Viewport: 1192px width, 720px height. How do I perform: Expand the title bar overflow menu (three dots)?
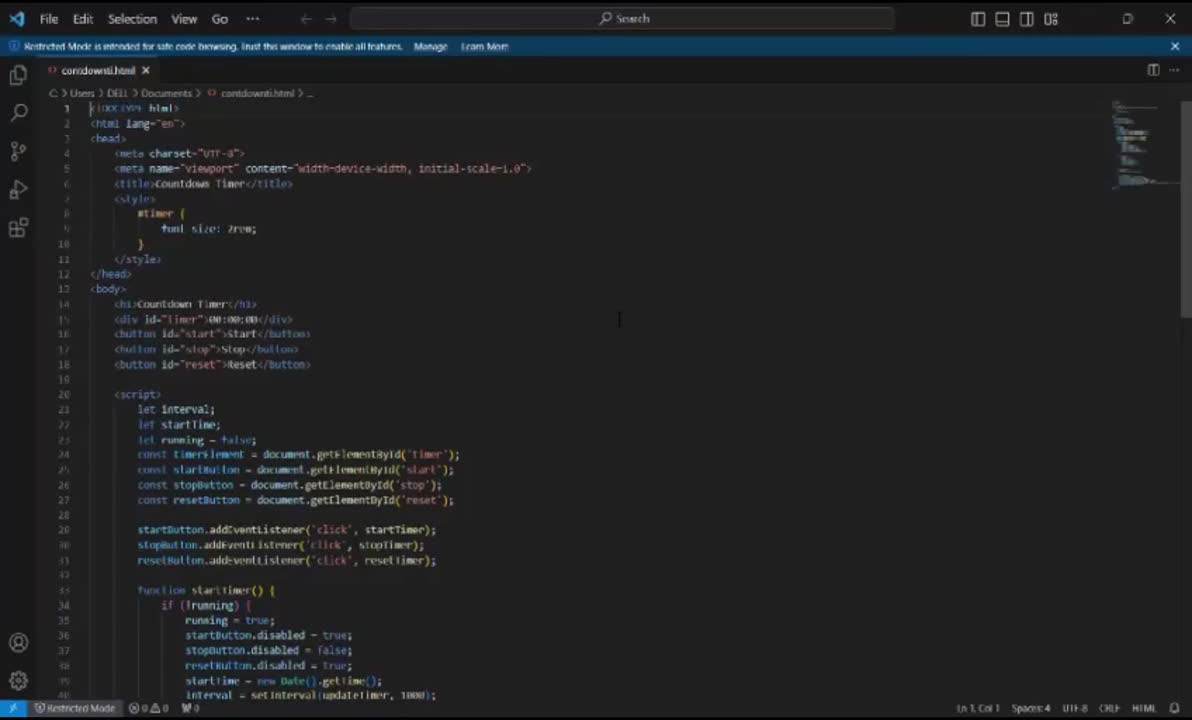pos(253,19)
